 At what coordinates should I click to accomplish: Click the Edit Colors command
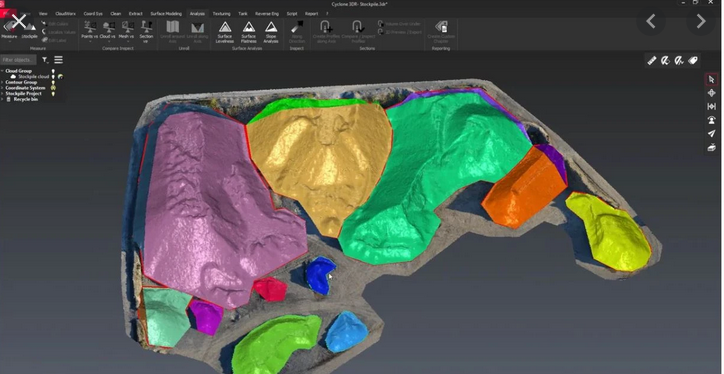click(x=55, y=24)
